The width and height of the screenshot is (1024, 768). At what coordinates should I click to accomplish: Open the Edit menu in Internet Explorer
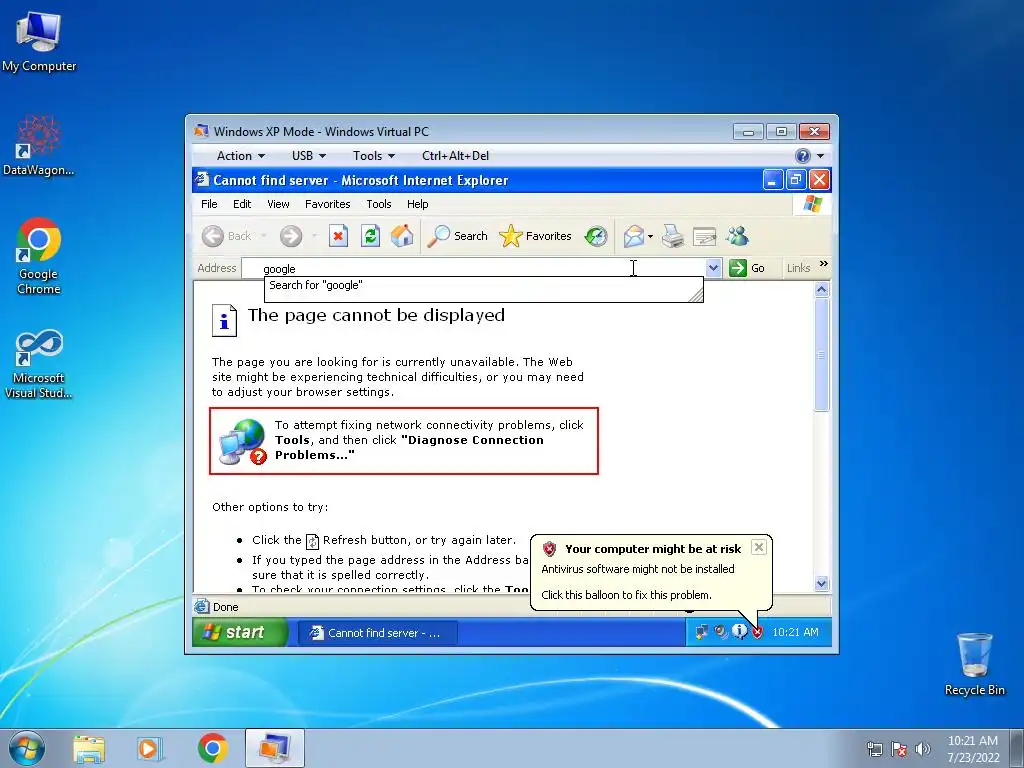[242, 204]
